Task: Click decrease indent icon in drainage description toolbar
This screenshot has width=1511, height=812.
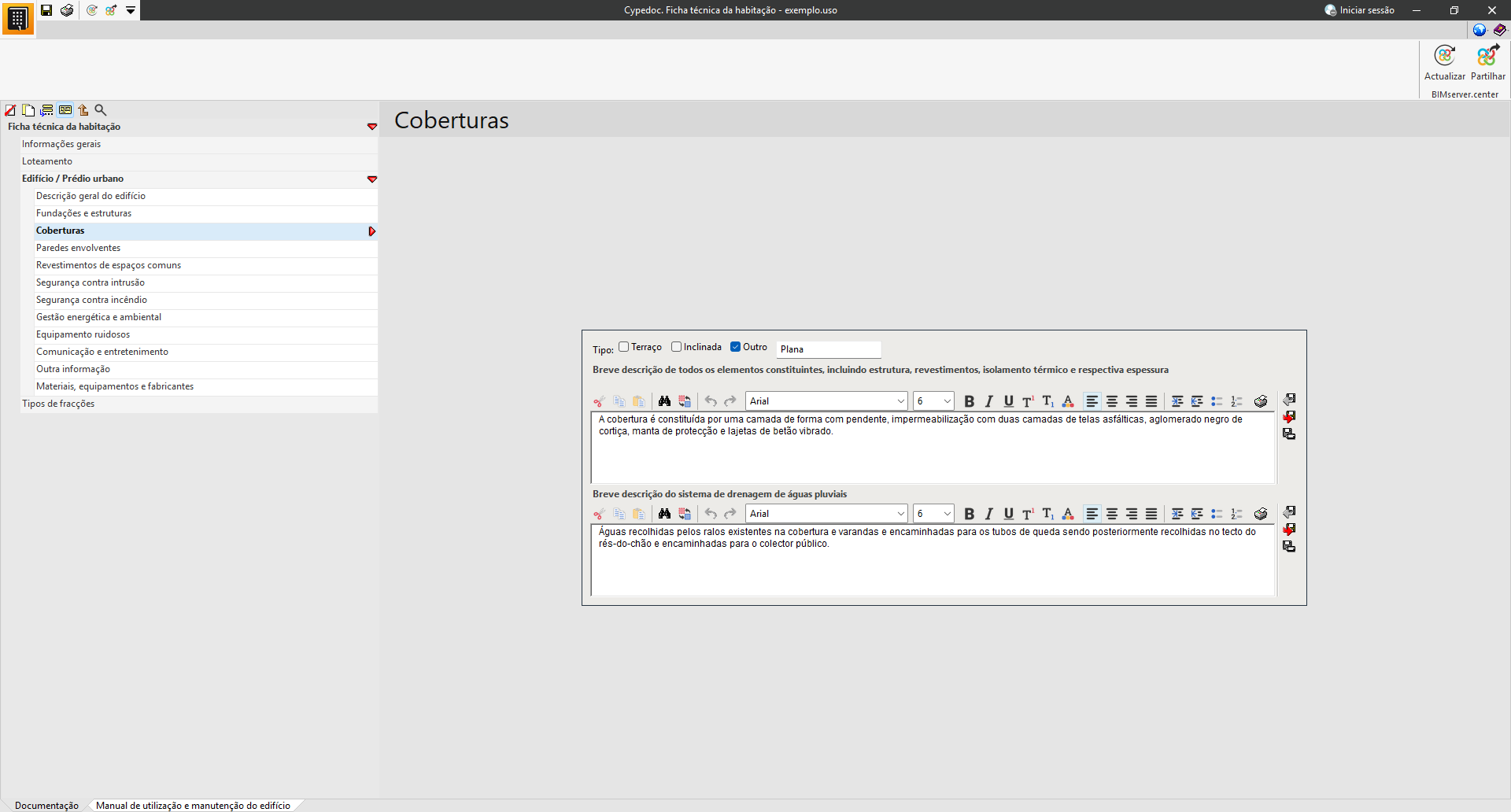Action: (x=1197, y=514)
